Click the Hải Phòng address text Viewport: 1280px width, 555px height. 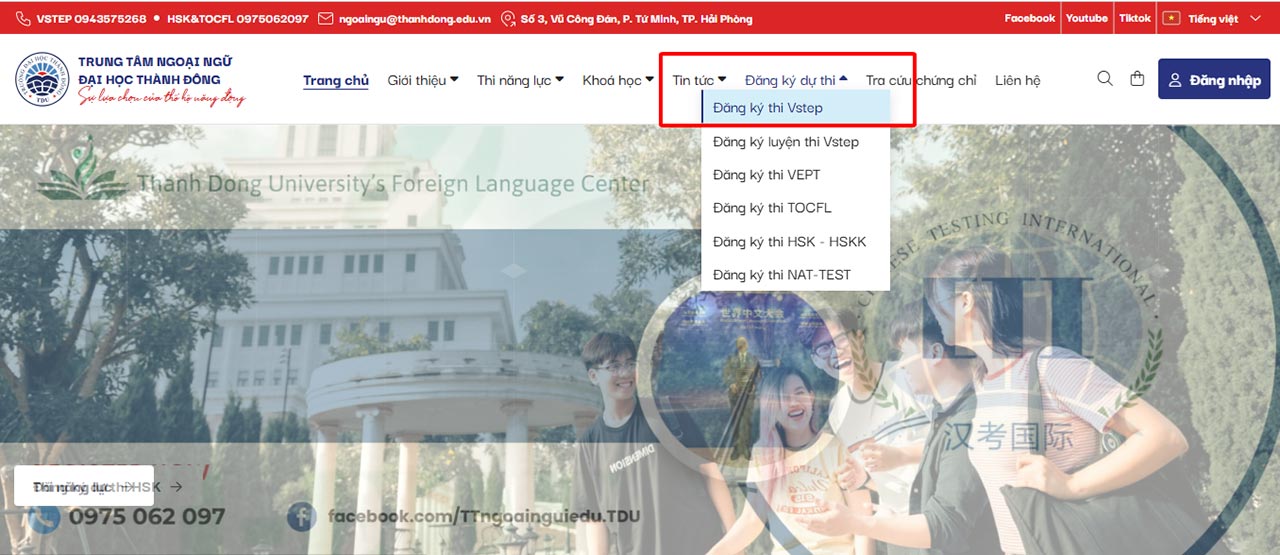click(x=637, y=19)
